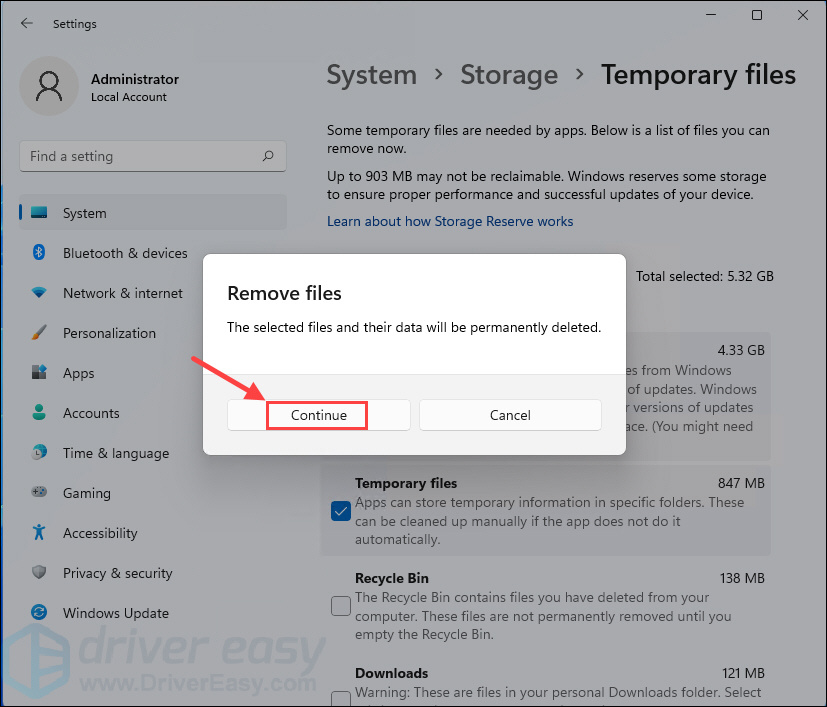Click the Gaming controller icon
The height and width of the screenshot is (707, 827).
39,492
